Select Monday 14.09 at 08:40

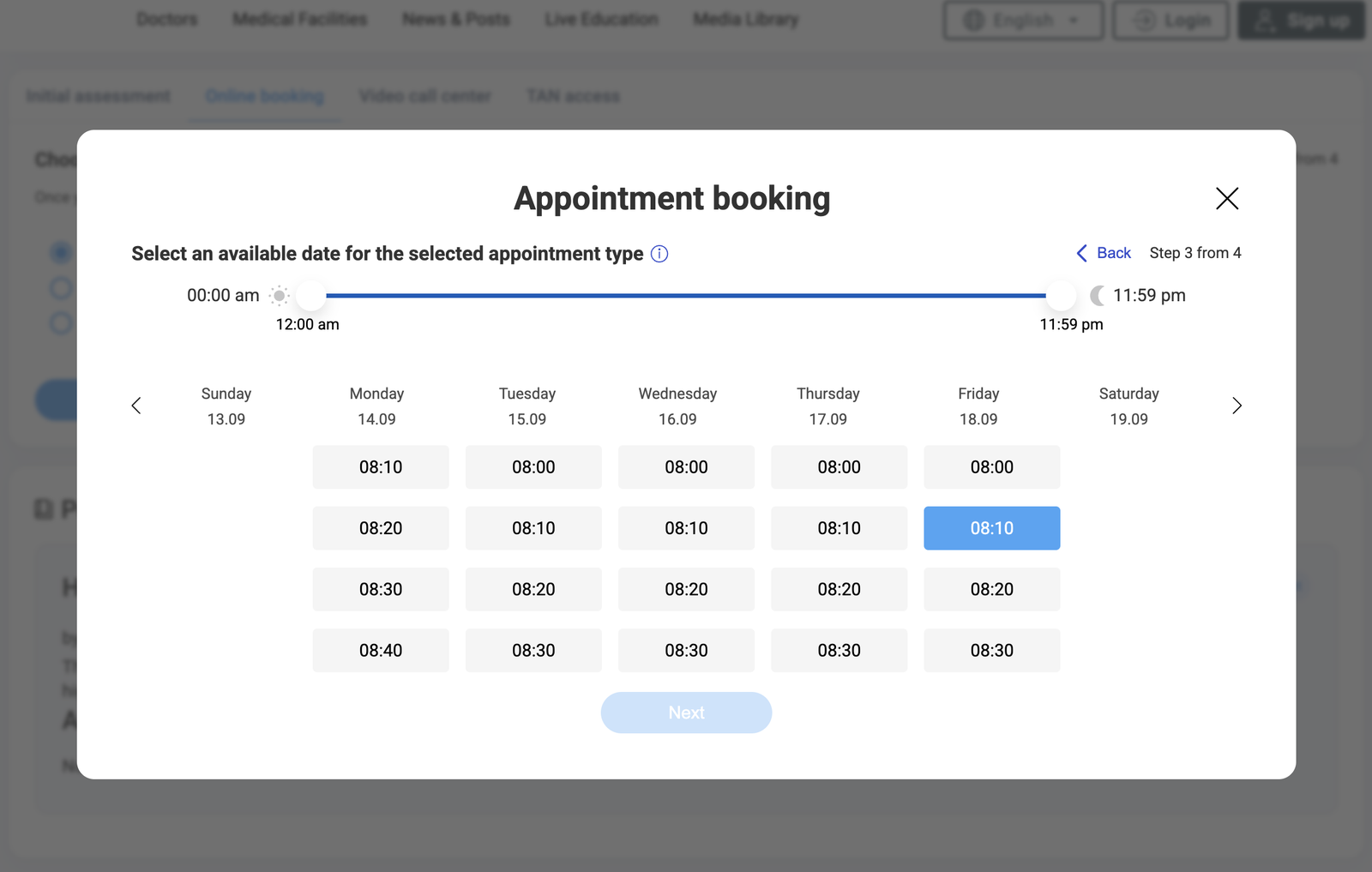click(x=381, y=650)
